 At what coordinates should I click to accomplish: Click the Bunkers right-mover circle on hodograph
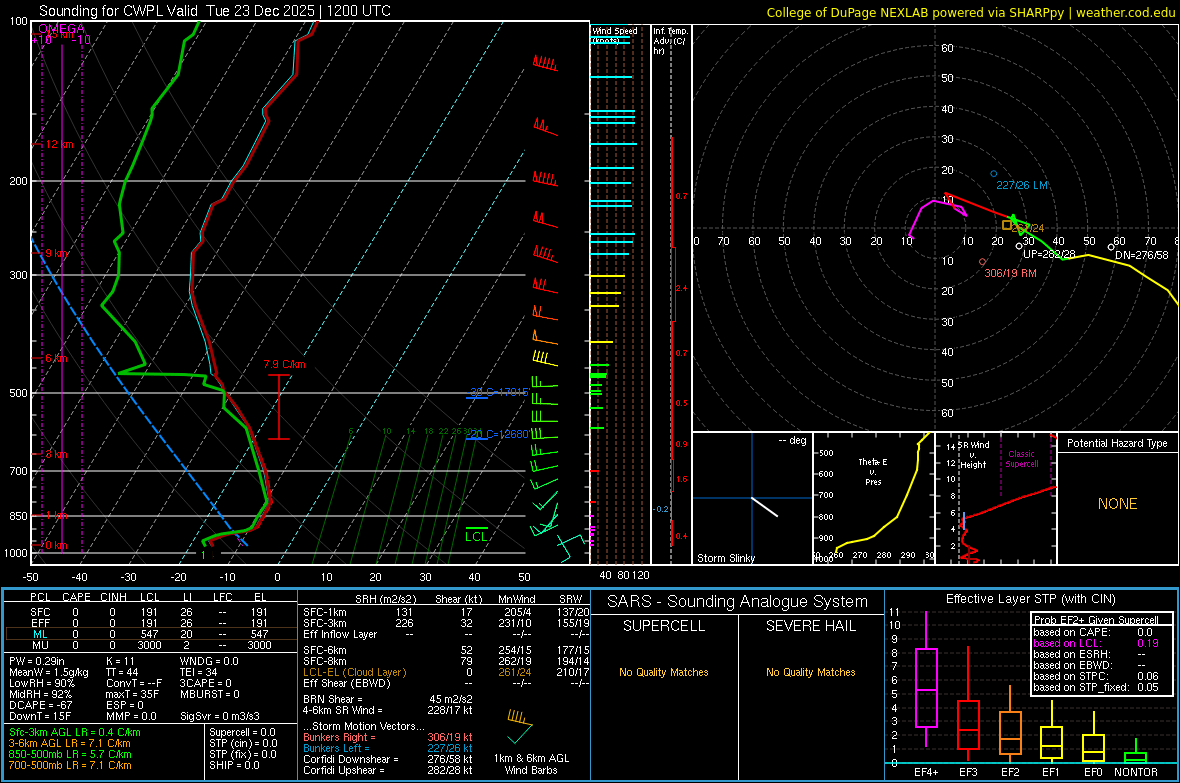(x=983, y=262)
